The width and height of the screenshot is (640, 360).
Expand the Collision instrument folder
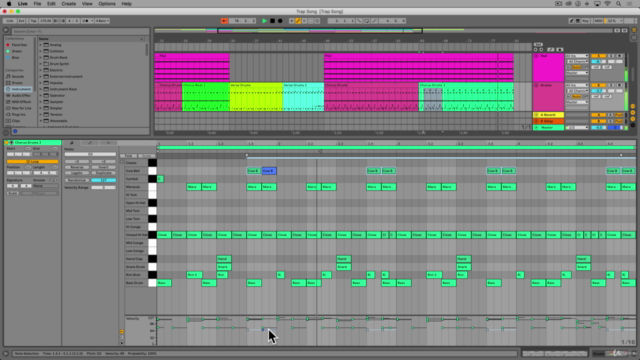[x=40, y=51]
